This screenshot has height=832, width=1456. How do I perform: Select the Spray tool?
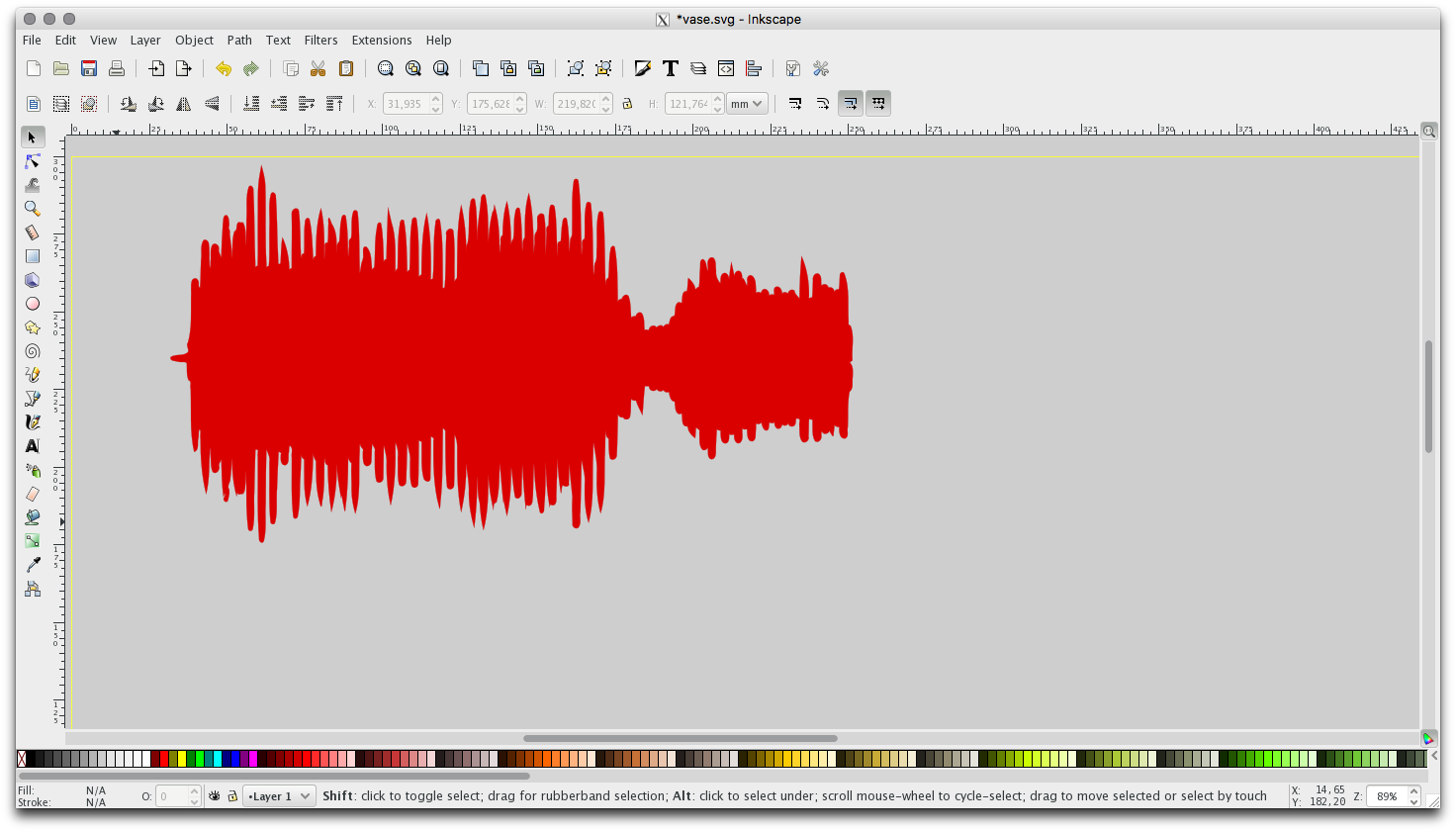tap(33, 470)
